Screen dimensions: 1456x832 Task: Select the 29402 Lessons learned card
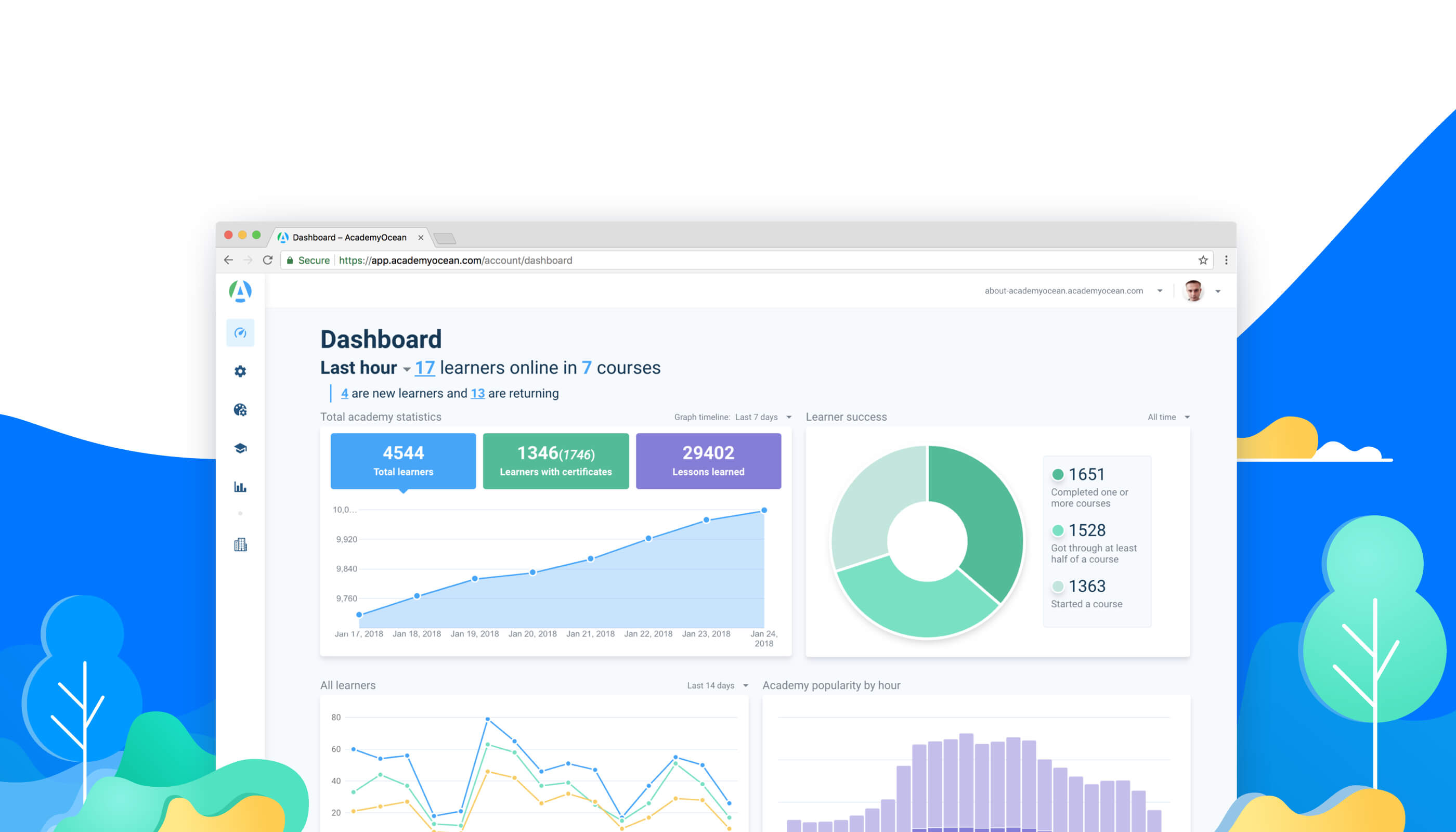coord(709,461)
